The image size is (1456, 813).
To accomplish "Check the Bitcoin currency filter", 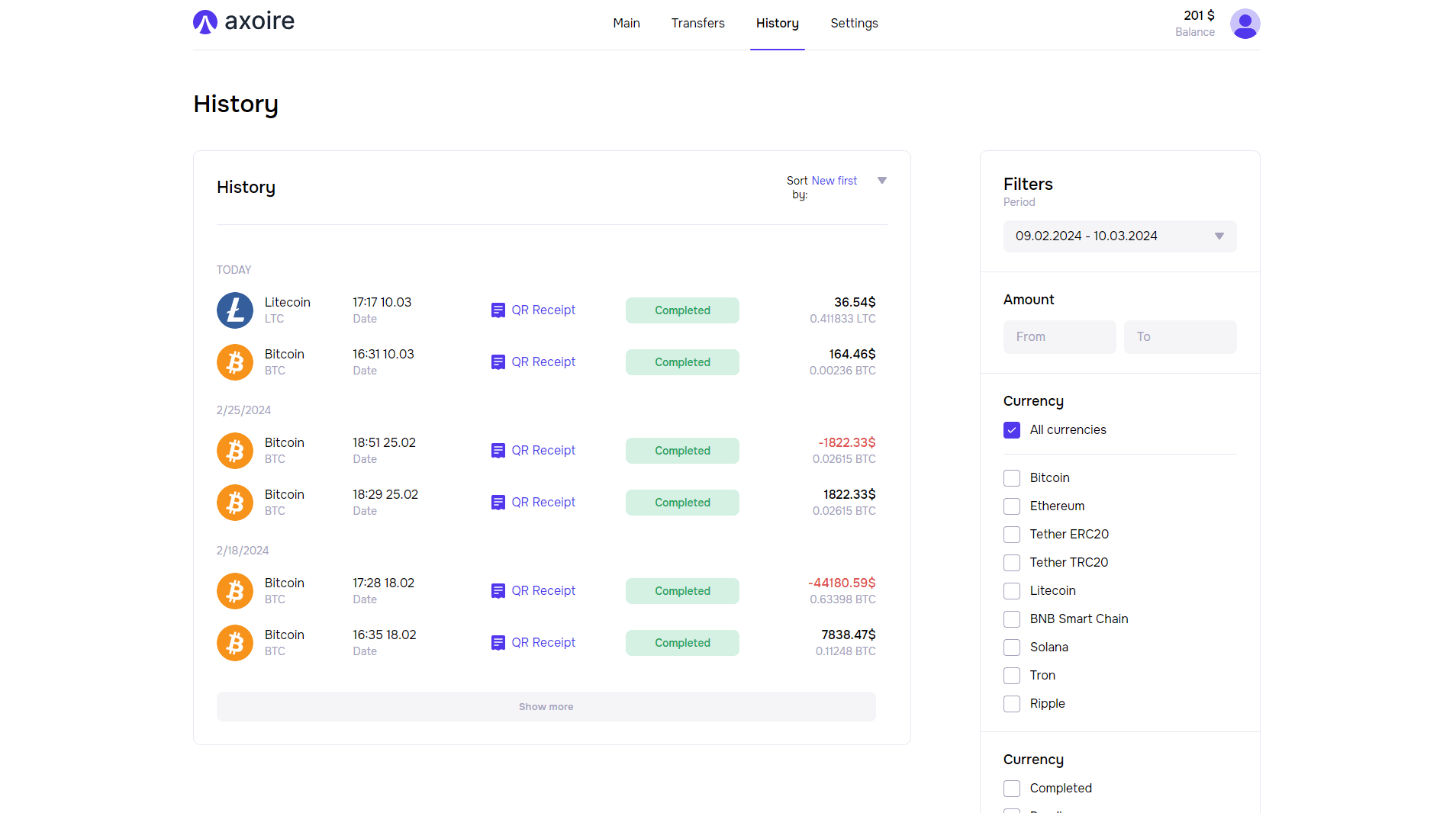I will click(x=1012, y=478).
